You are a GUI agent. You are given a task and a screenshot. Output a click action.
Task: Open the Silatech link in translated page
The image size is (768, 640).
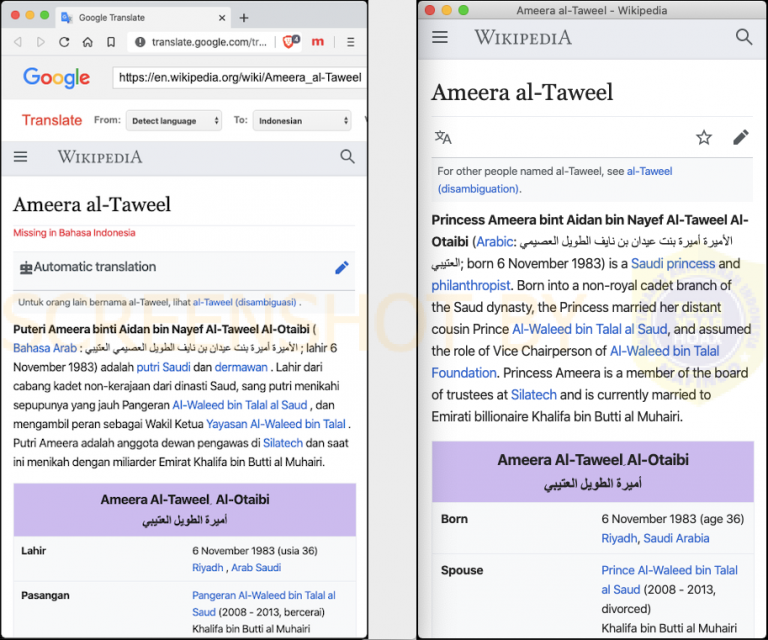coord(283,443)
